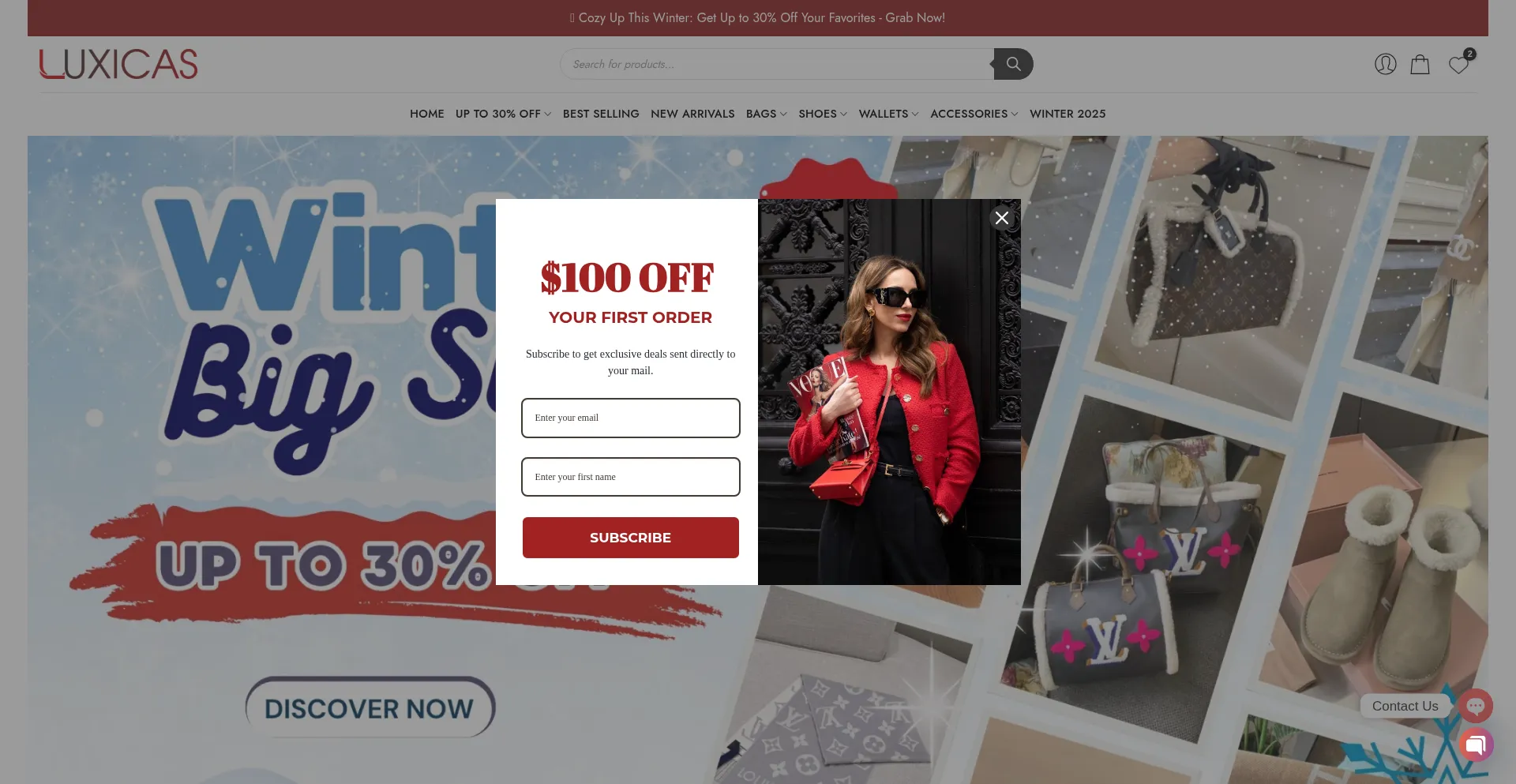The width and height of the screenshot is (1516, 784).
Task: Click the search magnifier icon
Action: [x=1014, y=64]
